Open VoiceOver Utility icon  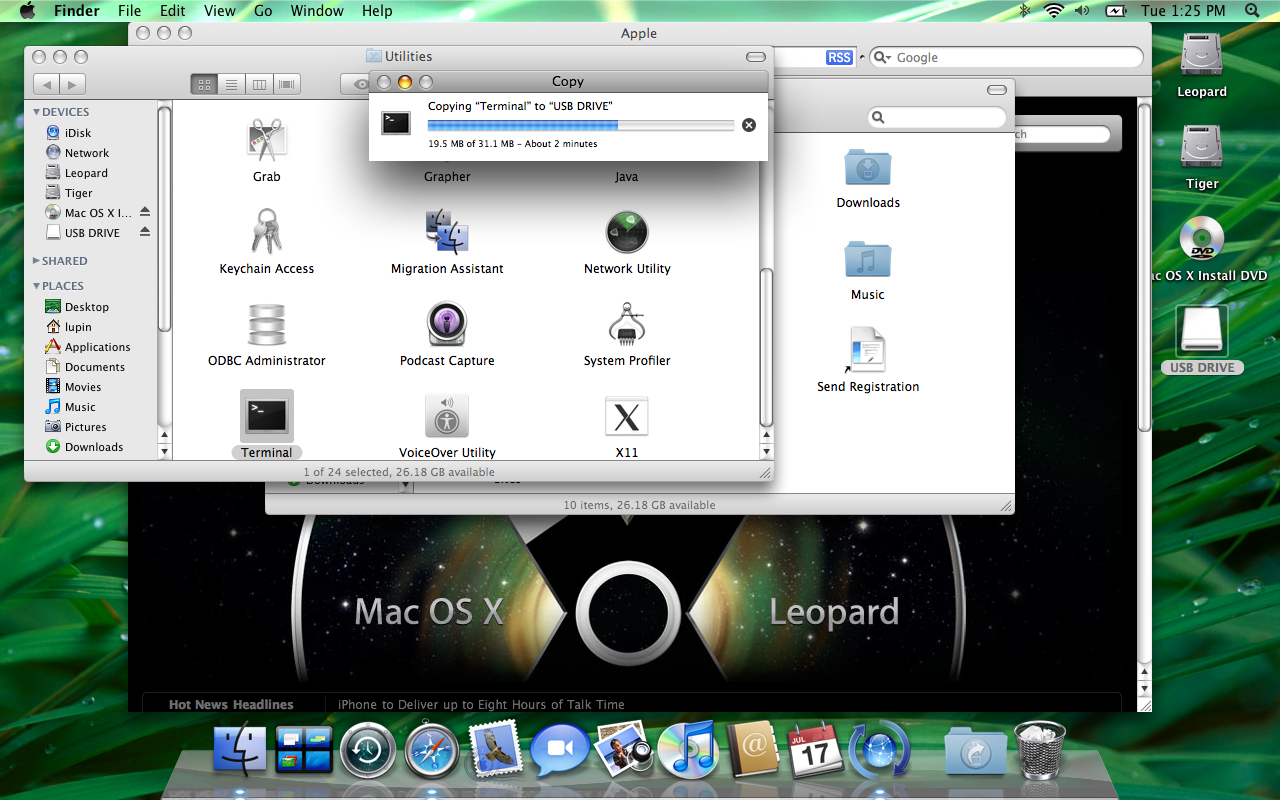coord(447,416)
